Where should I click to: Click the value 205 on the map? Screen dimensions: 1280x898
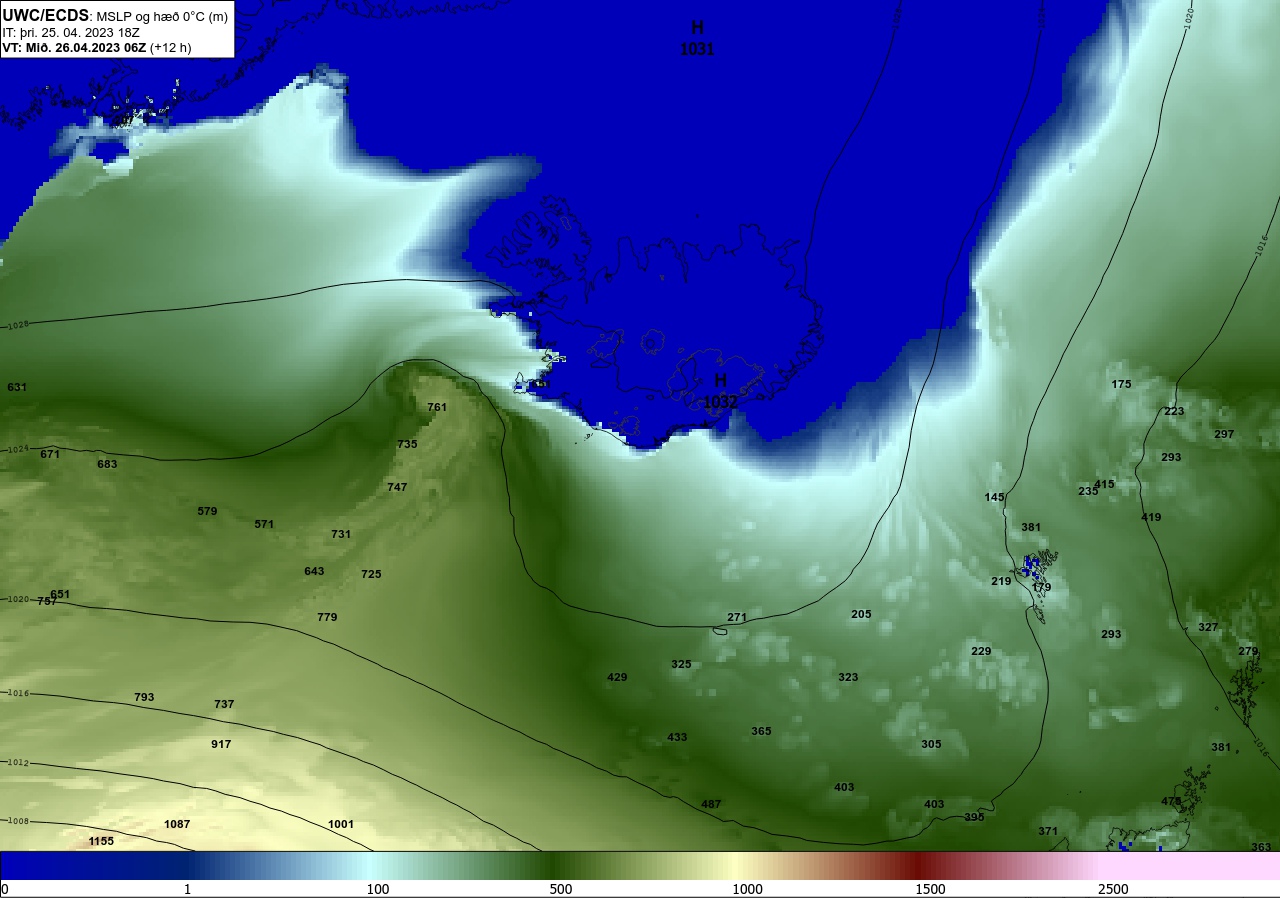coord(861,614)
